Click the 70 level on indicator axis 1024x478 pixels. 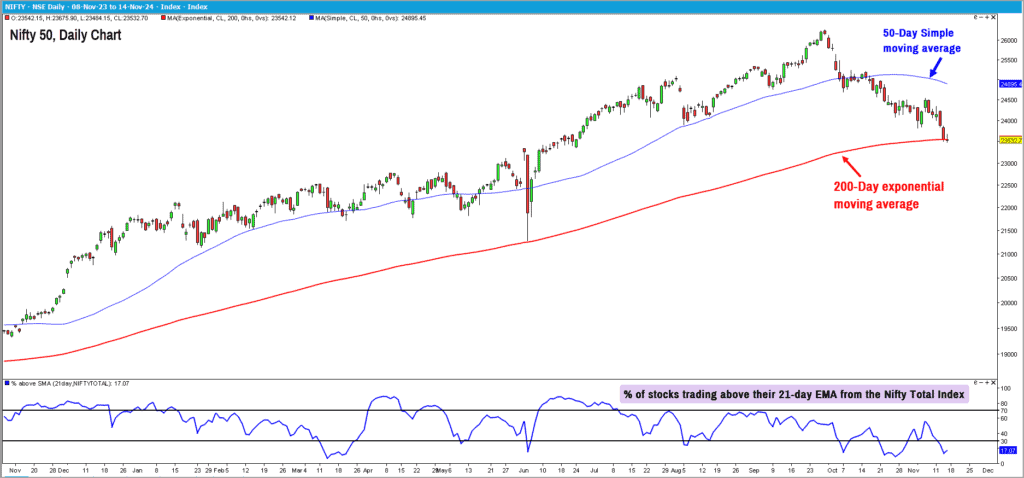1004,411
